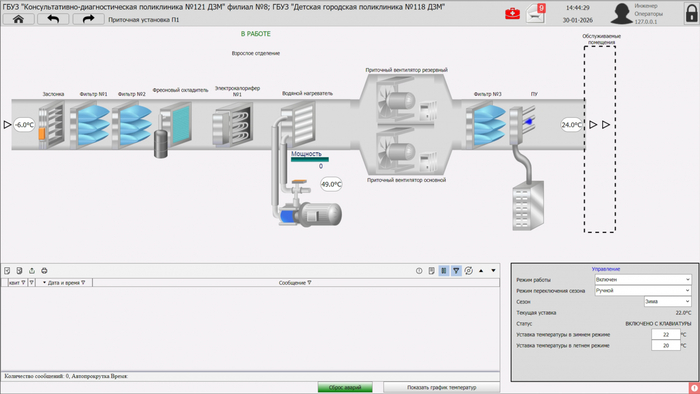The width and height of the screenshot is (700, 394).
Task: Click Показать график температур button
Action: pyautogui.click(x=442, y=387)
